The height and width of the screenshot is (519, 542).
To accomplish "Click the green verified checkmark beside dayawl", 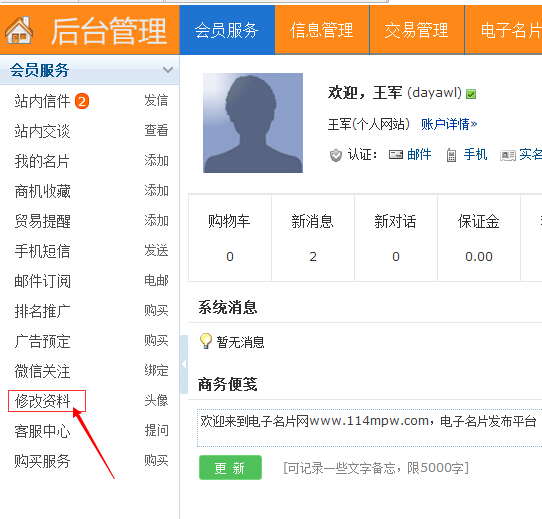I will [471, 94].
